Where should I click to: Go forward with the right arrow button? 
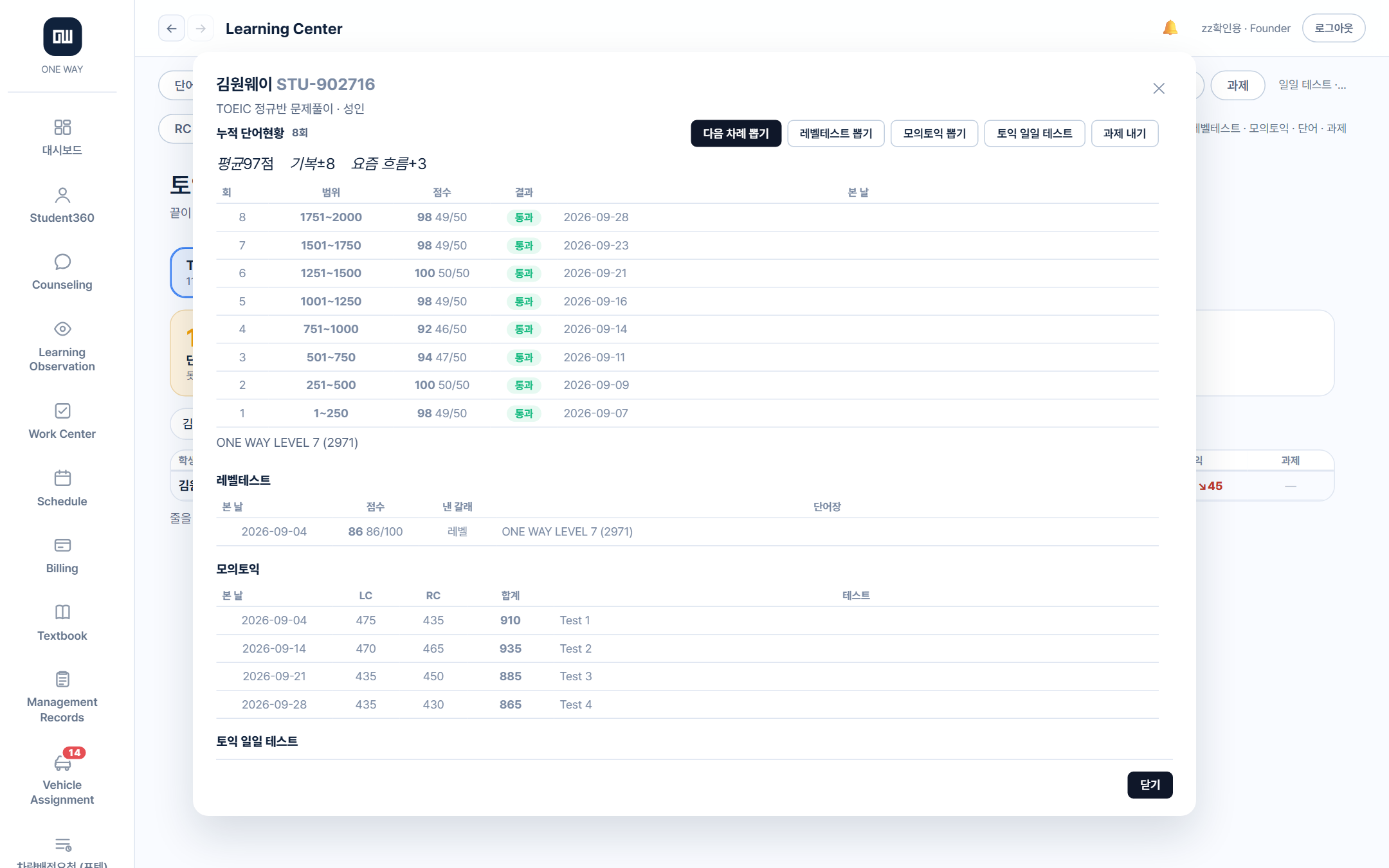pyautogui.click(x=201, y=28)
